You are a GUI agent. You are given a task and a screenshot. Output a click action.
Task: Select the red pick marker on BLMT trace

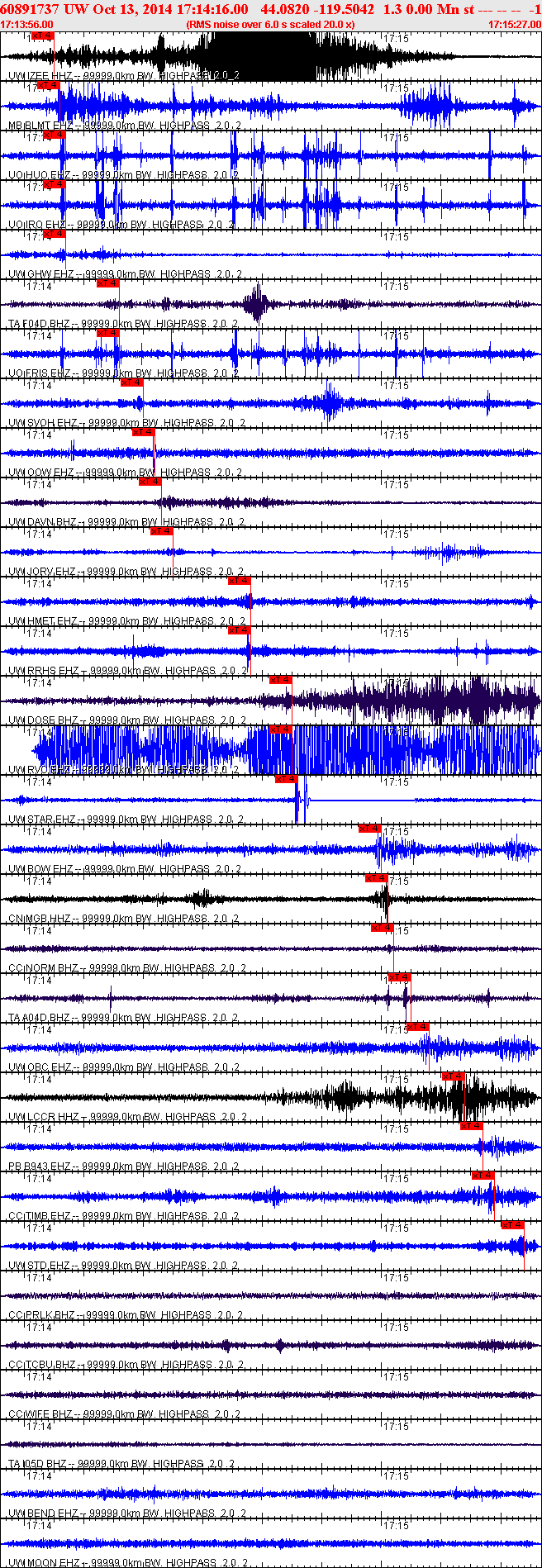[49, 85]
